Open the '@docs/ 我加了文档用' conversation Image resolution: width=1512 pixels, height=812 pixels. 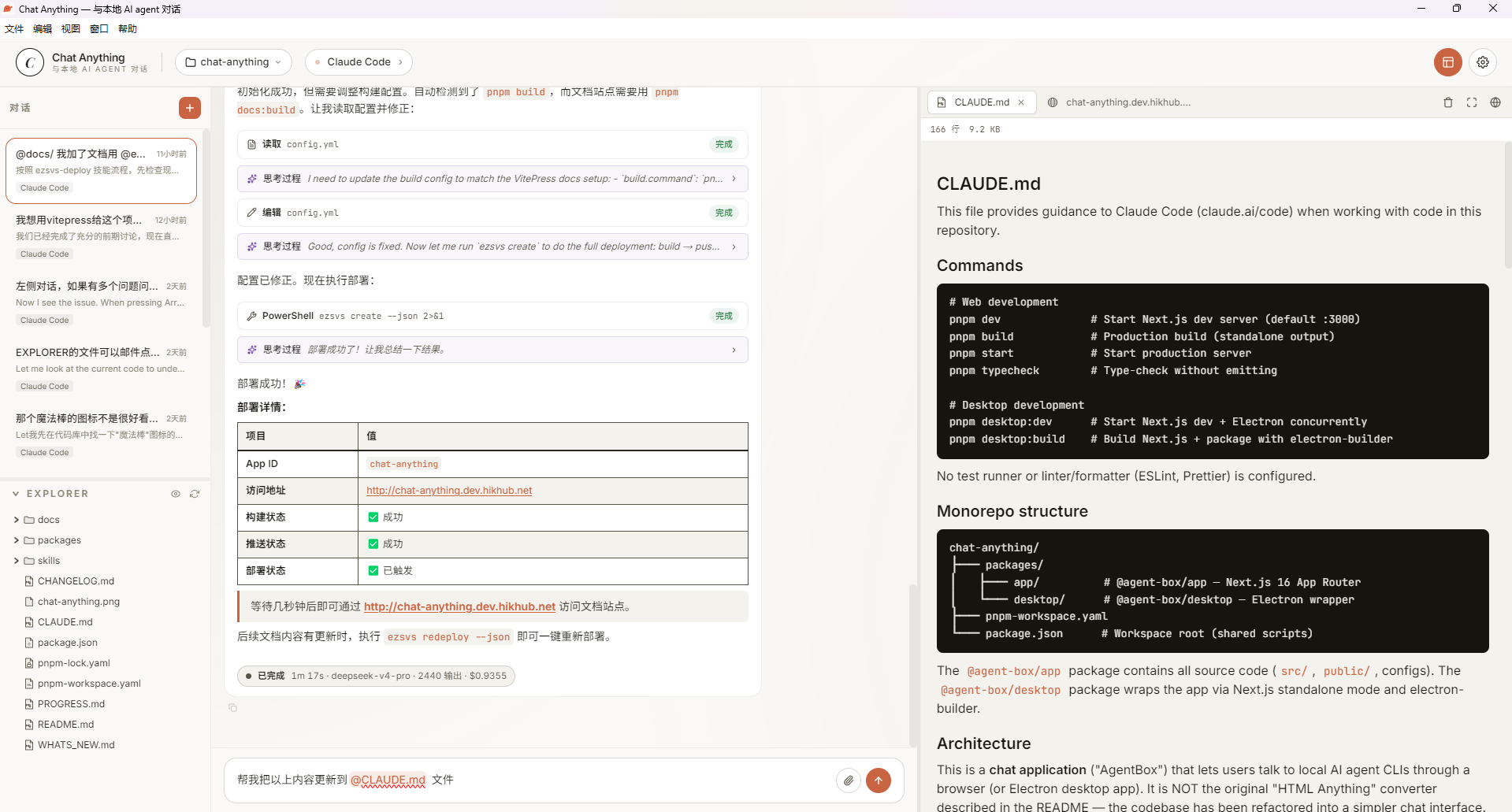pyautogui.click(x=101, y=170)
